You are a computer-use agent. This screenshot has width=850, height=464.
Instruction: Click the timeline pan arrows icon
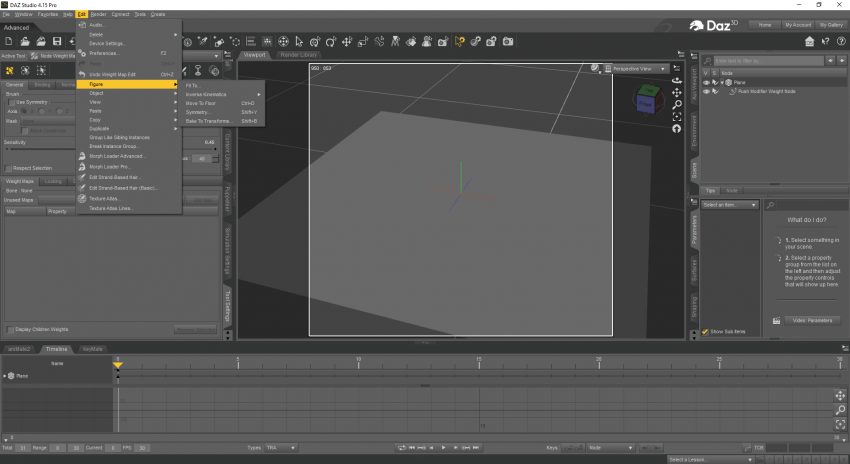pyautogui.click(x=840, y=396)
